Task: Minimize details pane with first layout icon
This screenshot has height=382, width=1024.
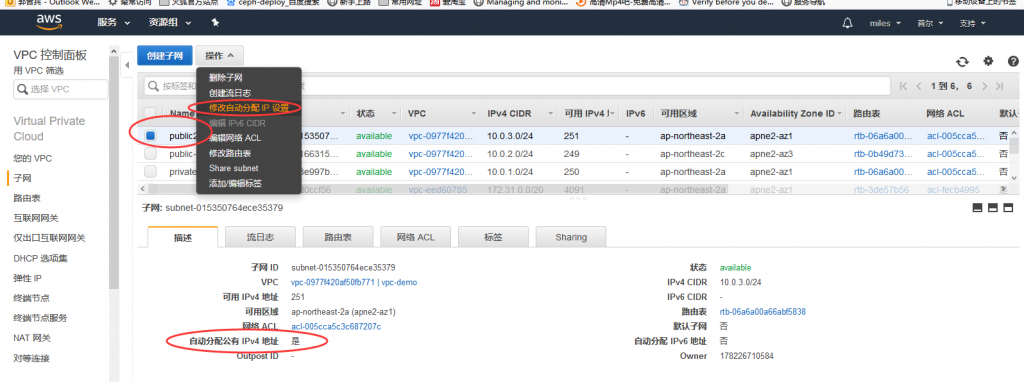Action: [978, 208]
